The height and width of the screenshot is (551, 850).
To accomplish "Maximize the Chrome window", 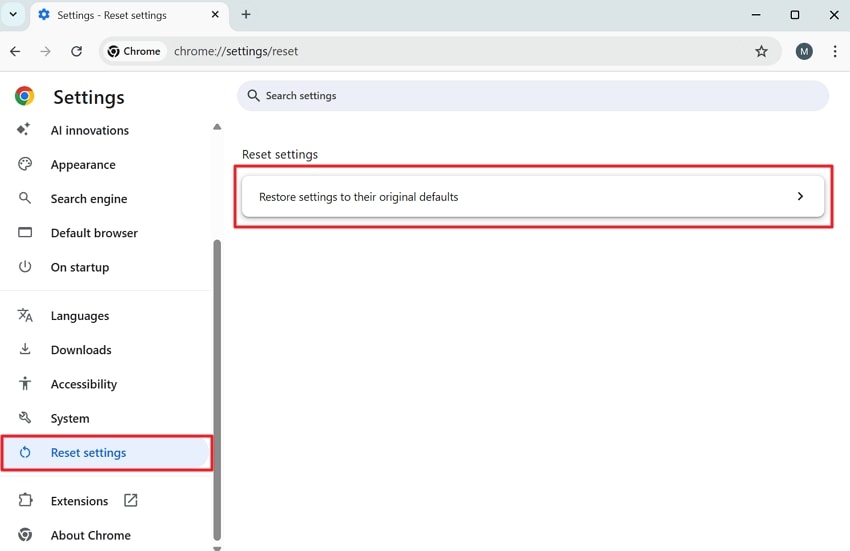I will [x=795, y=15].
